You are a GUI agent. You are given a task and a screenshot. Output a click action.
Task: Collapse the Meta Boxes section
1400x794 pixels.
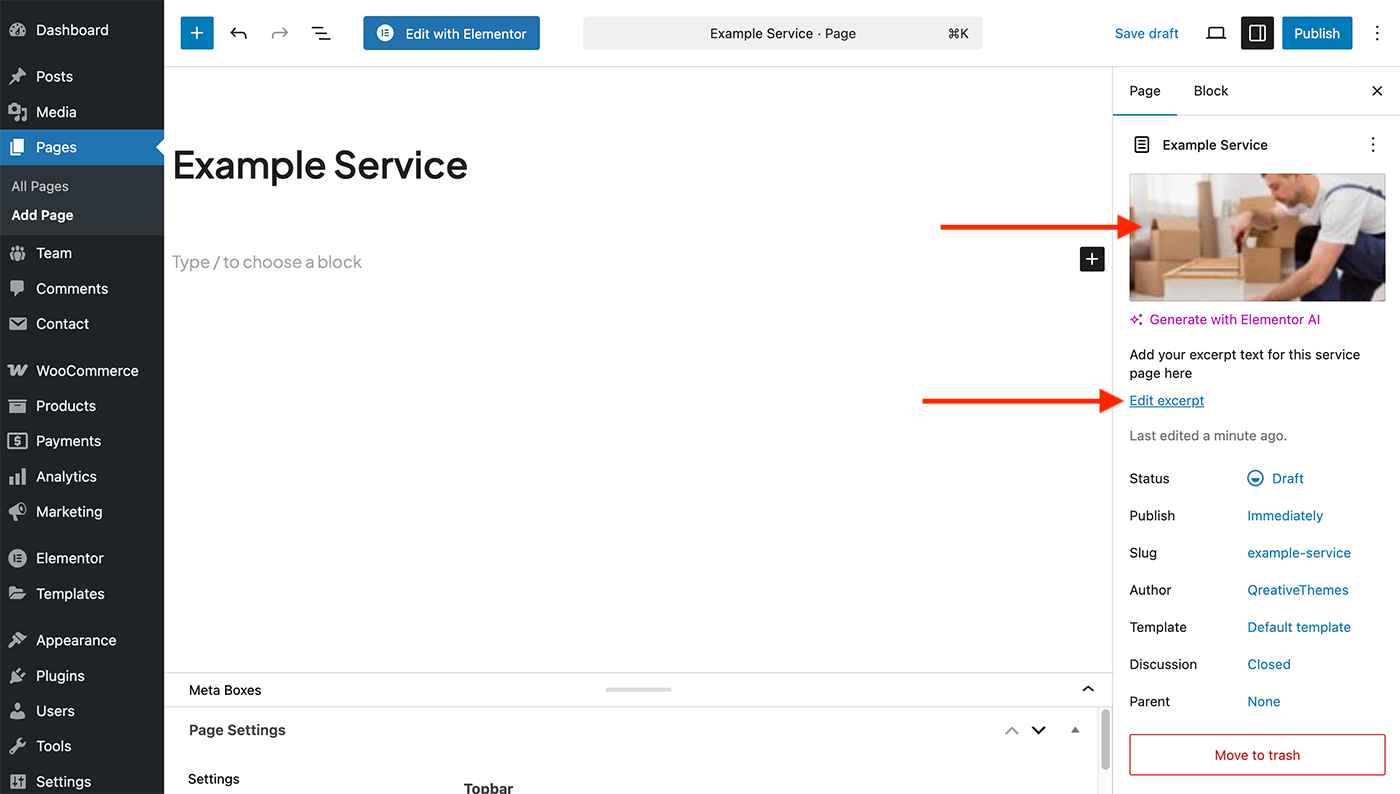click(x=1088, y=689)
